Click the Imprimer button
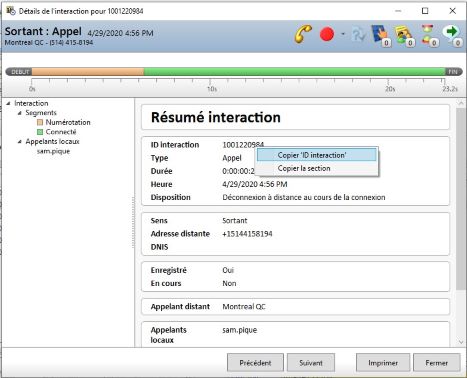 tap(383, 363)
